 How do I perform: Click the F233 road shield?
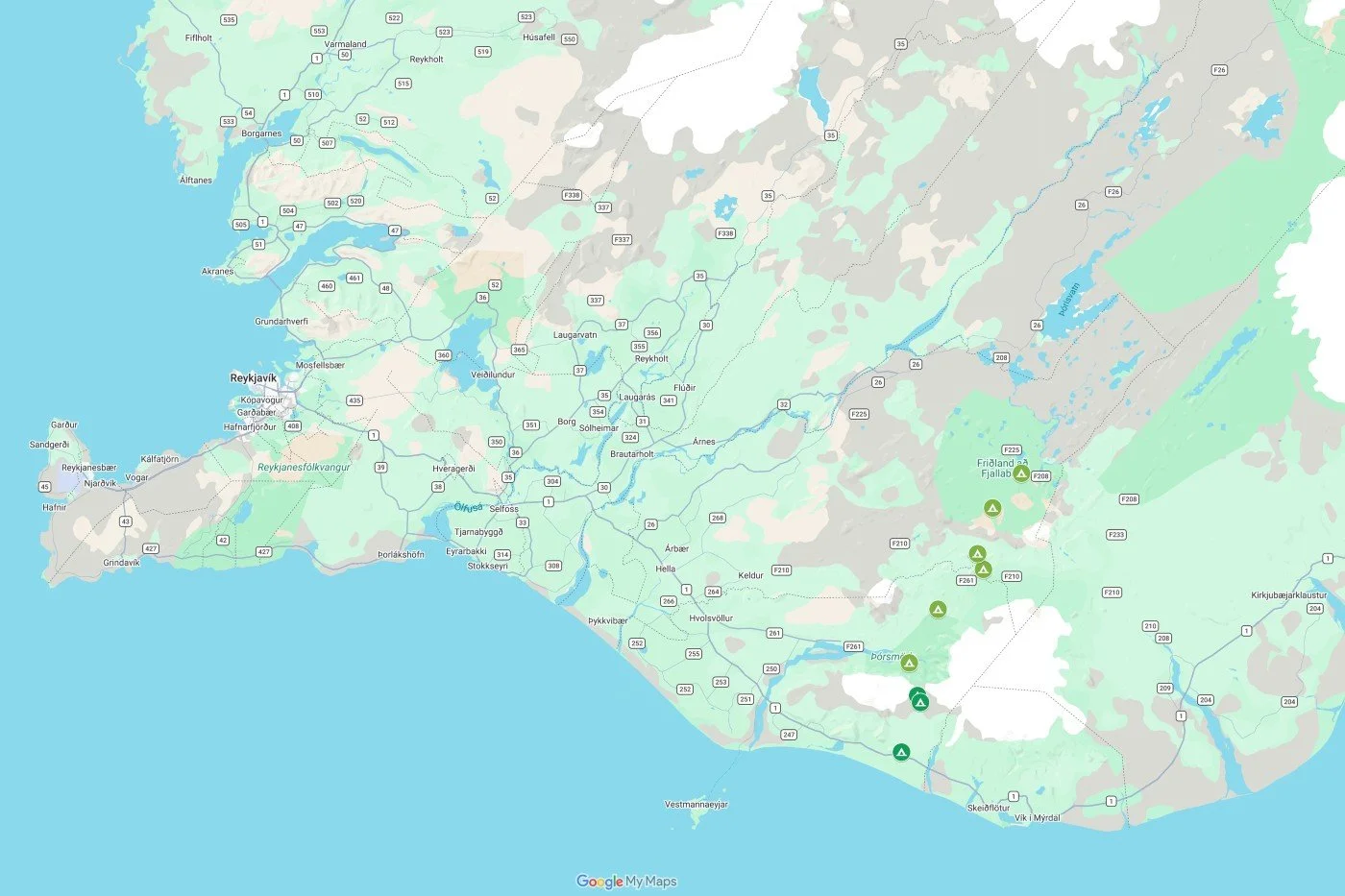pos(1115,535)
